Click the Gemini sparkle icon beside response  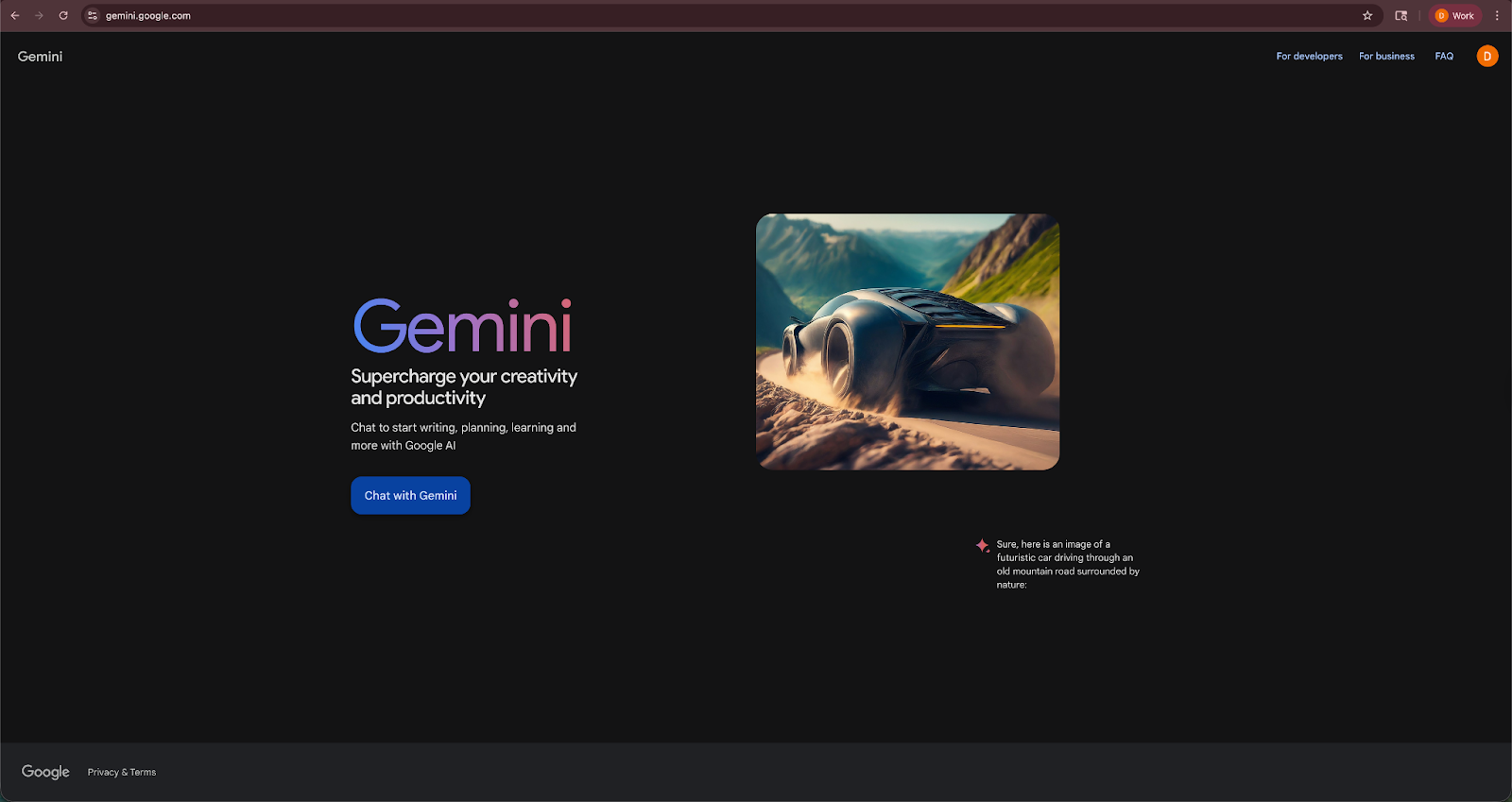[983, 545]
